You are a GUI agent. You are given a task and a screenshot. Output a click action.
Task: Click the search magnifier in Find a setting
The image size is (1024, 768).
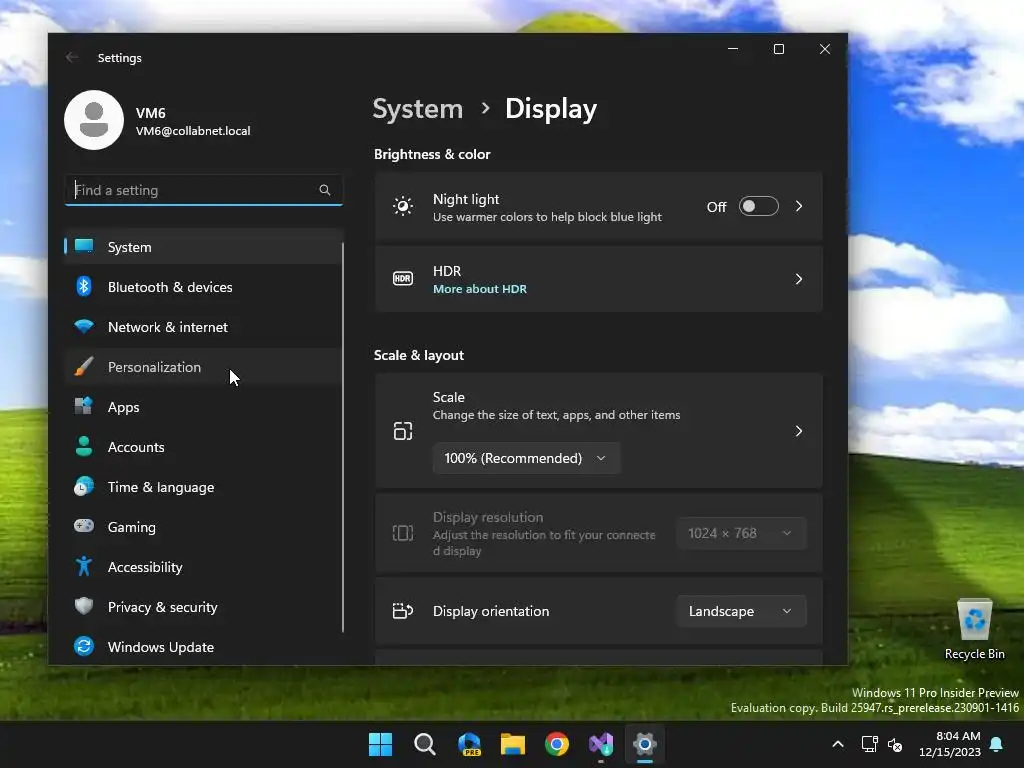pyautogui.click(x=325, y=190)
